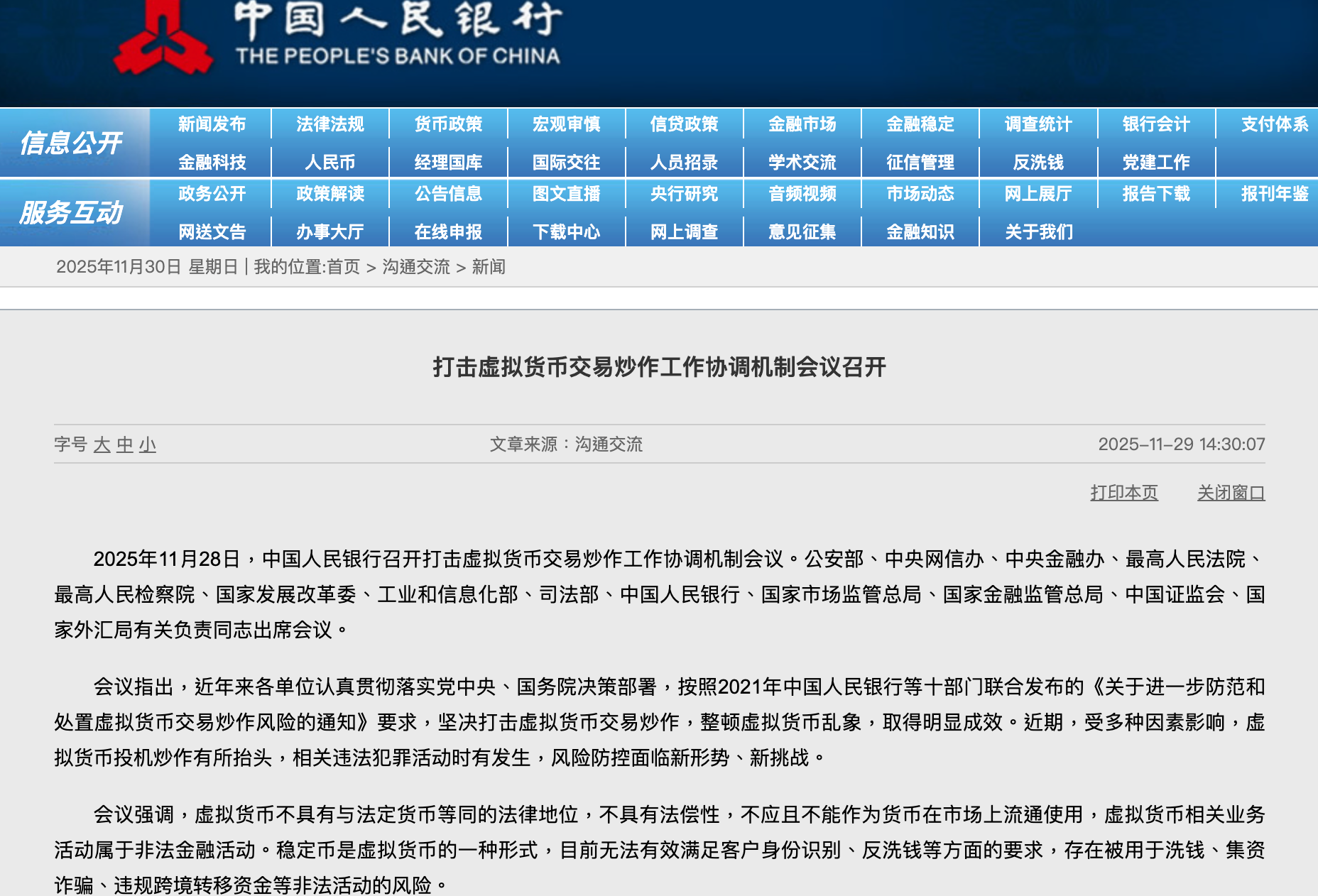Navigate to 金融市场

coord(802,124)
